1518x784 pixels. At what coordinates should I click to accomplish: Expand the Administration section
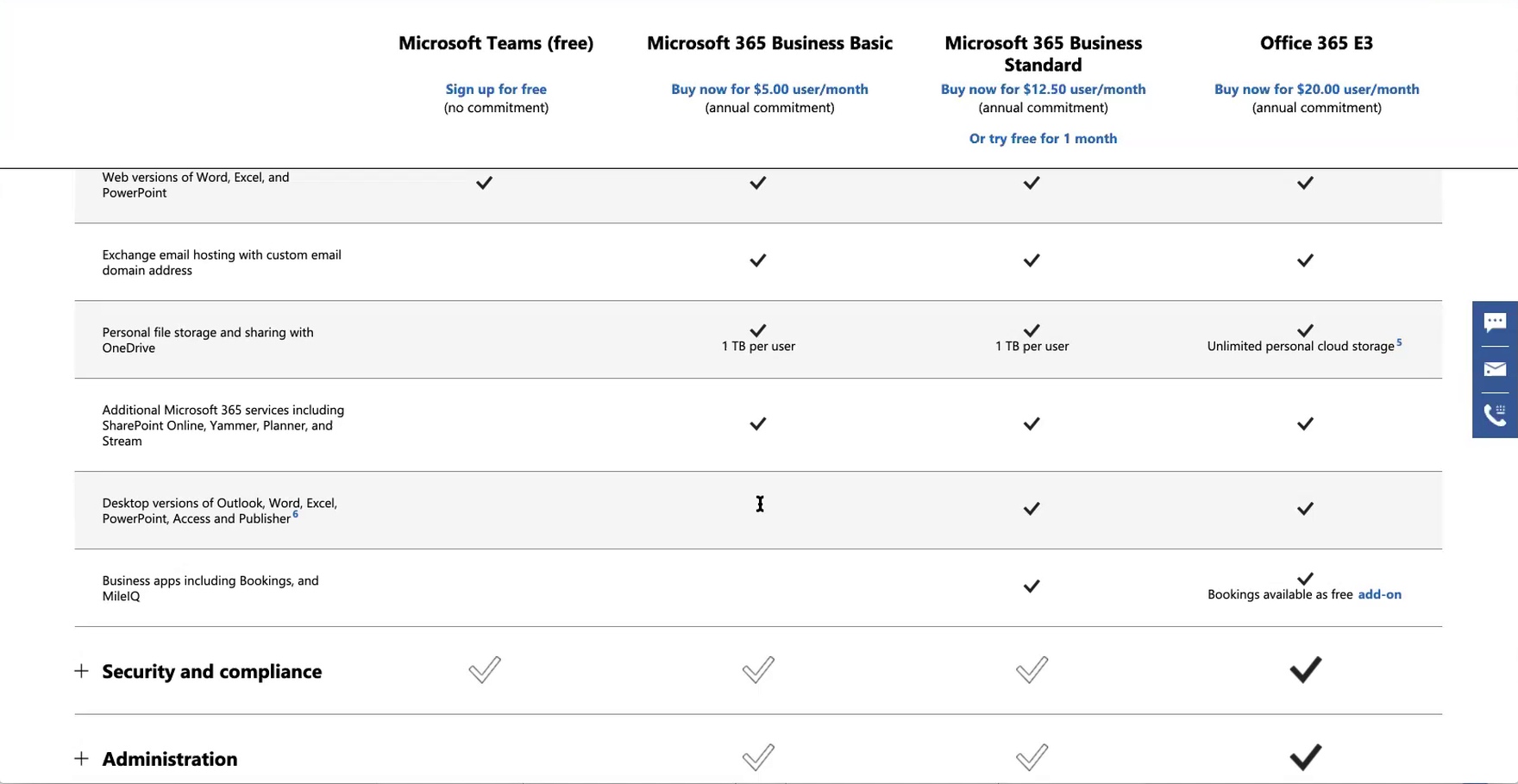170,759
